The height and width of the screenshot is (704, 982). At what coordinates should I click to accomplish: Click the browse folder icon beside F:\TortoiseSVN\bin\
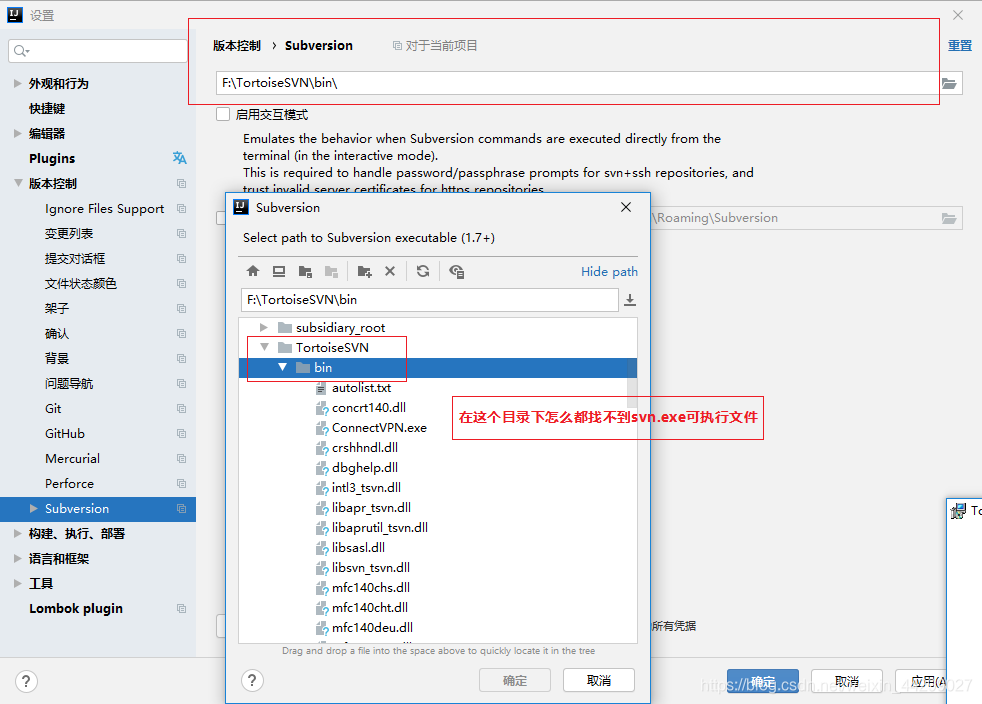949,83
